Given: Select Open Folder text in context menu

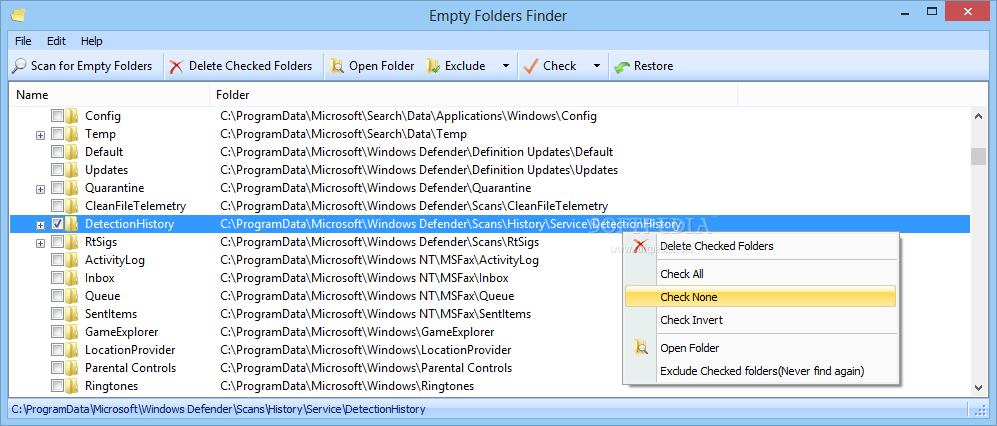Looking at the screenshot, I should [x=690, y=348].
